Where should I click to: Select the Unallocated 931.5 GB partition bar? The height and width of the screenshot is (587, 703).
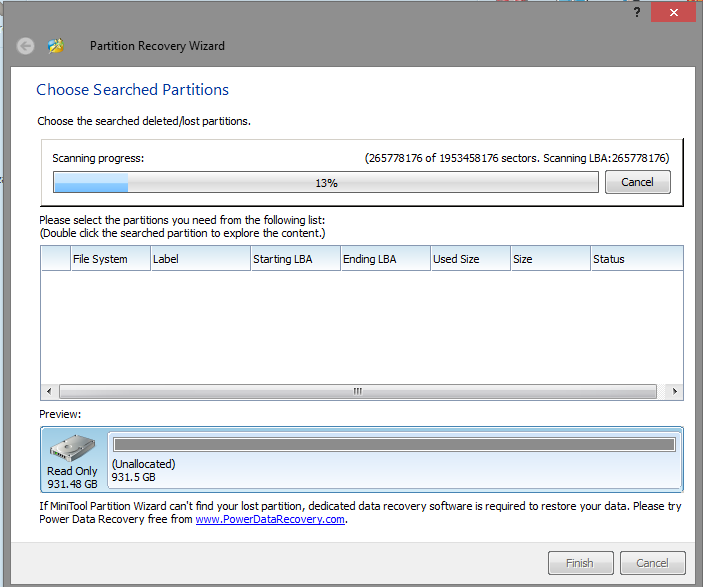(395, 444)
